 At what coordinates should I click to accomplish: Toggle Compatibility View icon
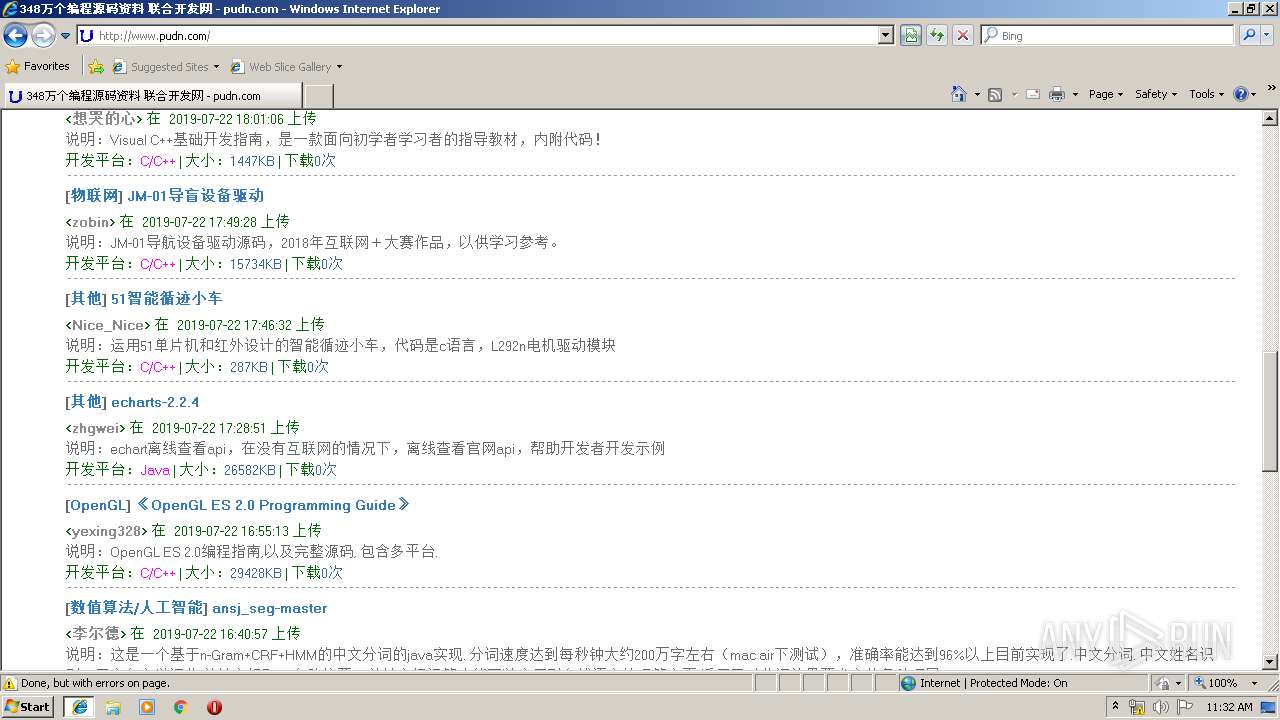click(x=911, y=36)
